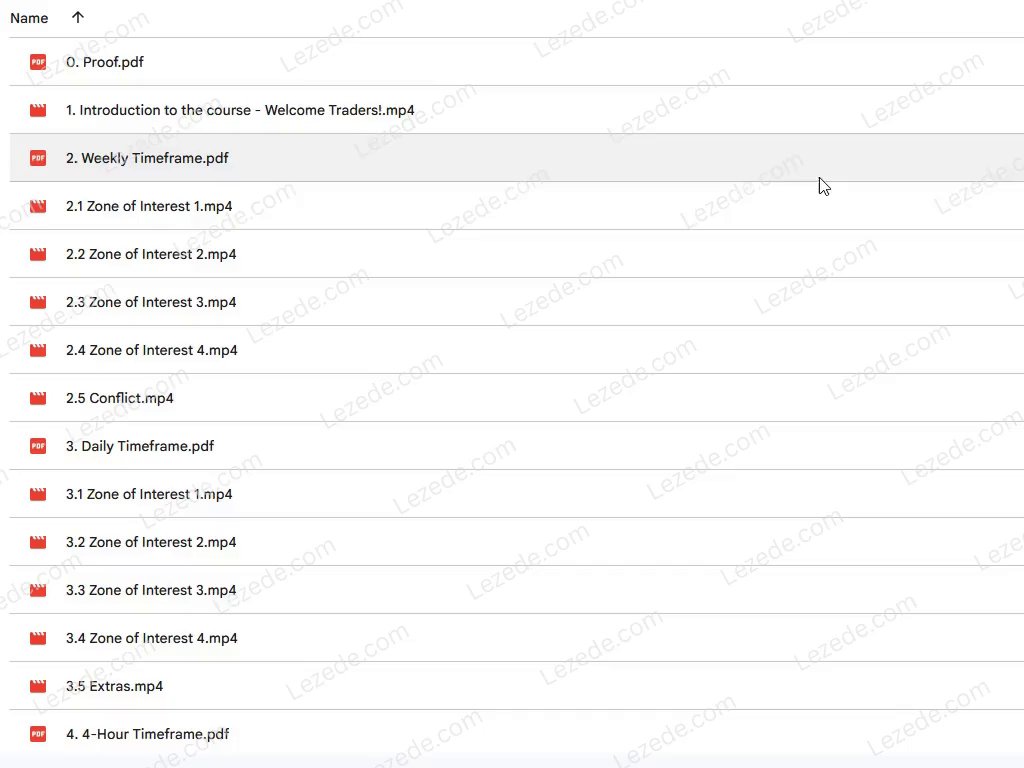Click the PDF icon for 3. Daily Timeframe
1024x768 pixels.
38,446
